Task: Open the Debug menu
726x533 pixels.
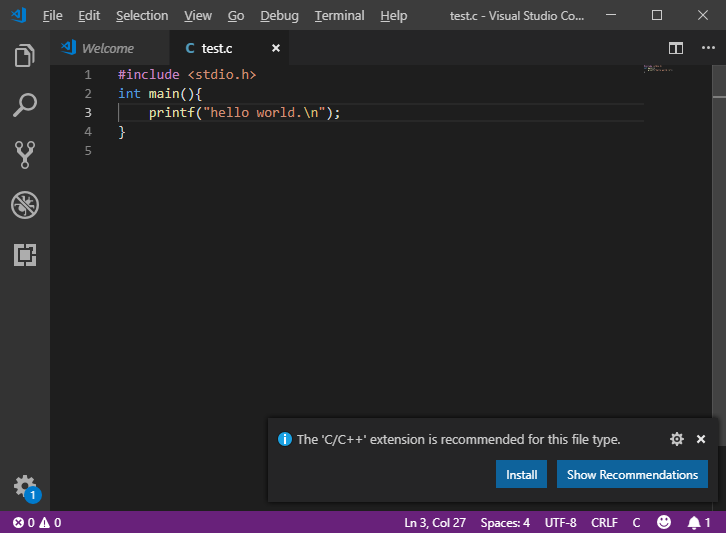Action: tap(279, 16)
